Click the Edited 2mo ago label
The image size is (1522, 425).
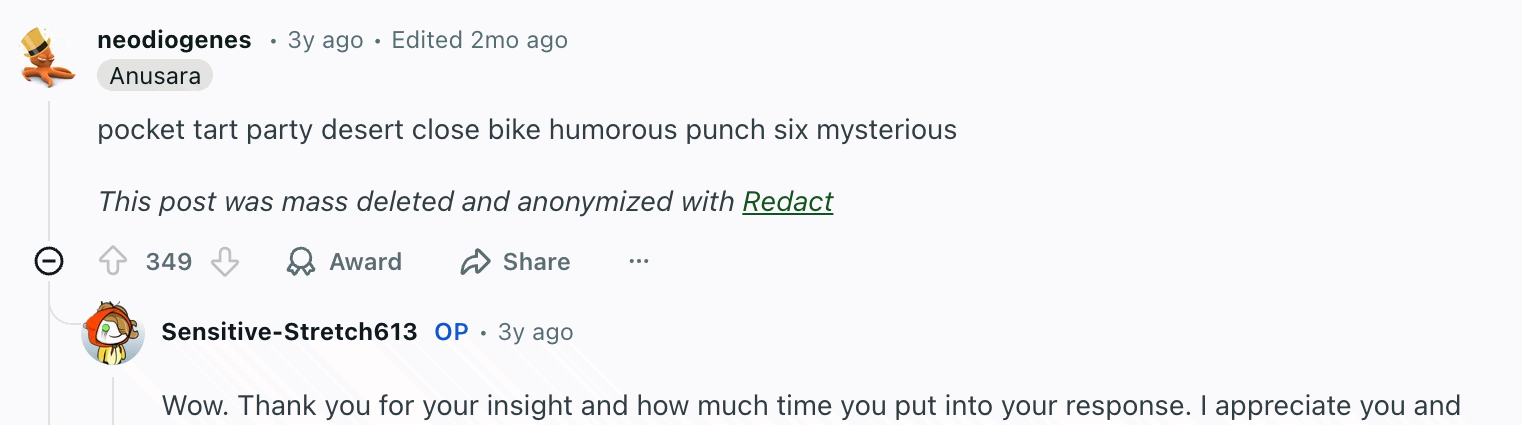click(x=479, y=40)
